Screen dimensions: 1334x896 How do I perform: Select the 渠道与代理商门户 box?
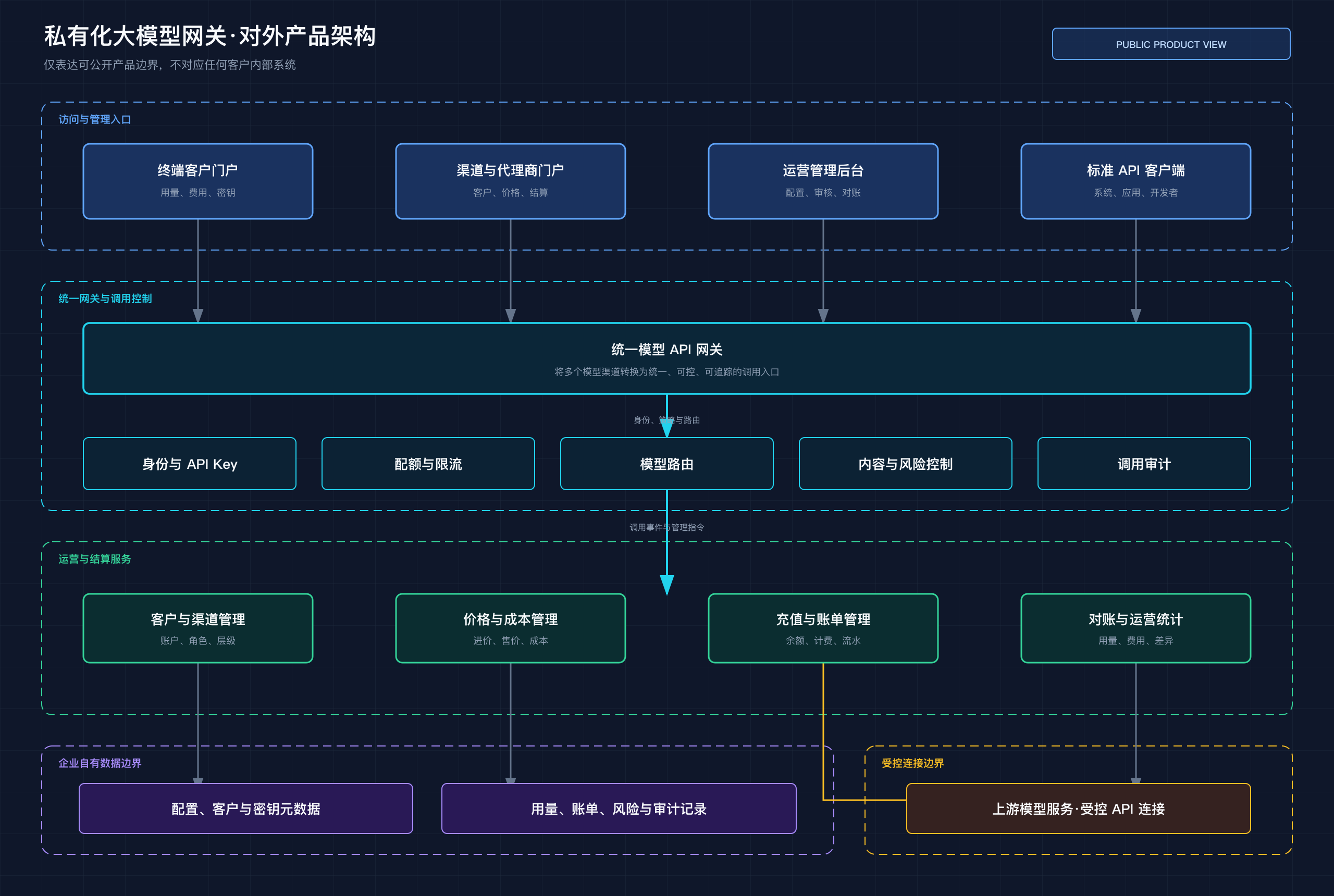tap(510, 181)
